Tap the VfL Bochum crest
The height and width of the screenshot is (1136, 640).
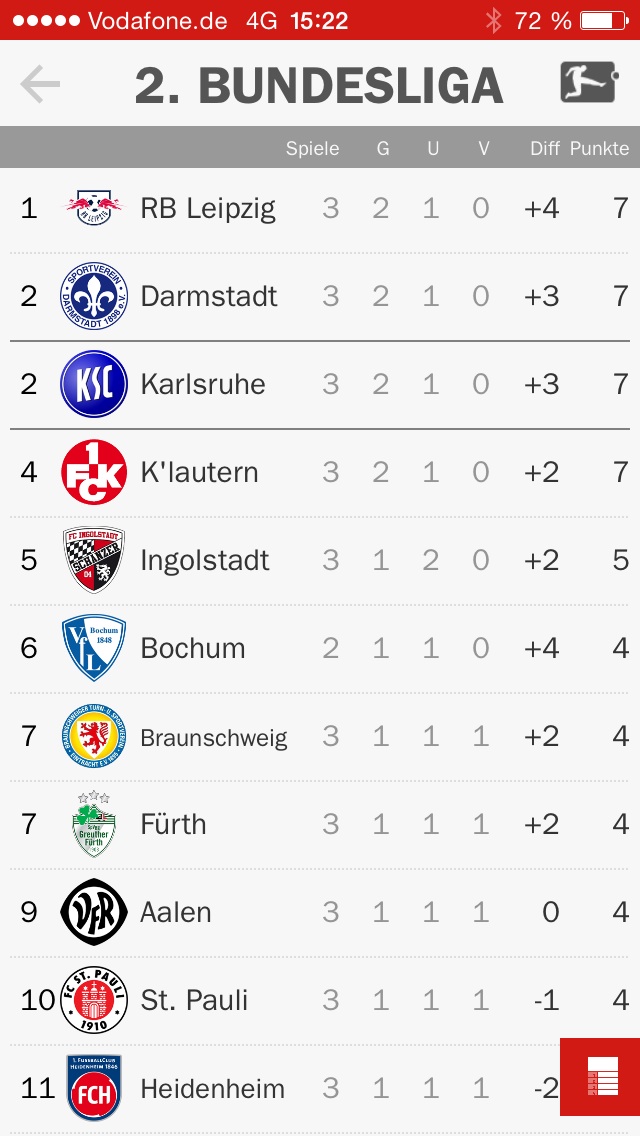[94, 648]
